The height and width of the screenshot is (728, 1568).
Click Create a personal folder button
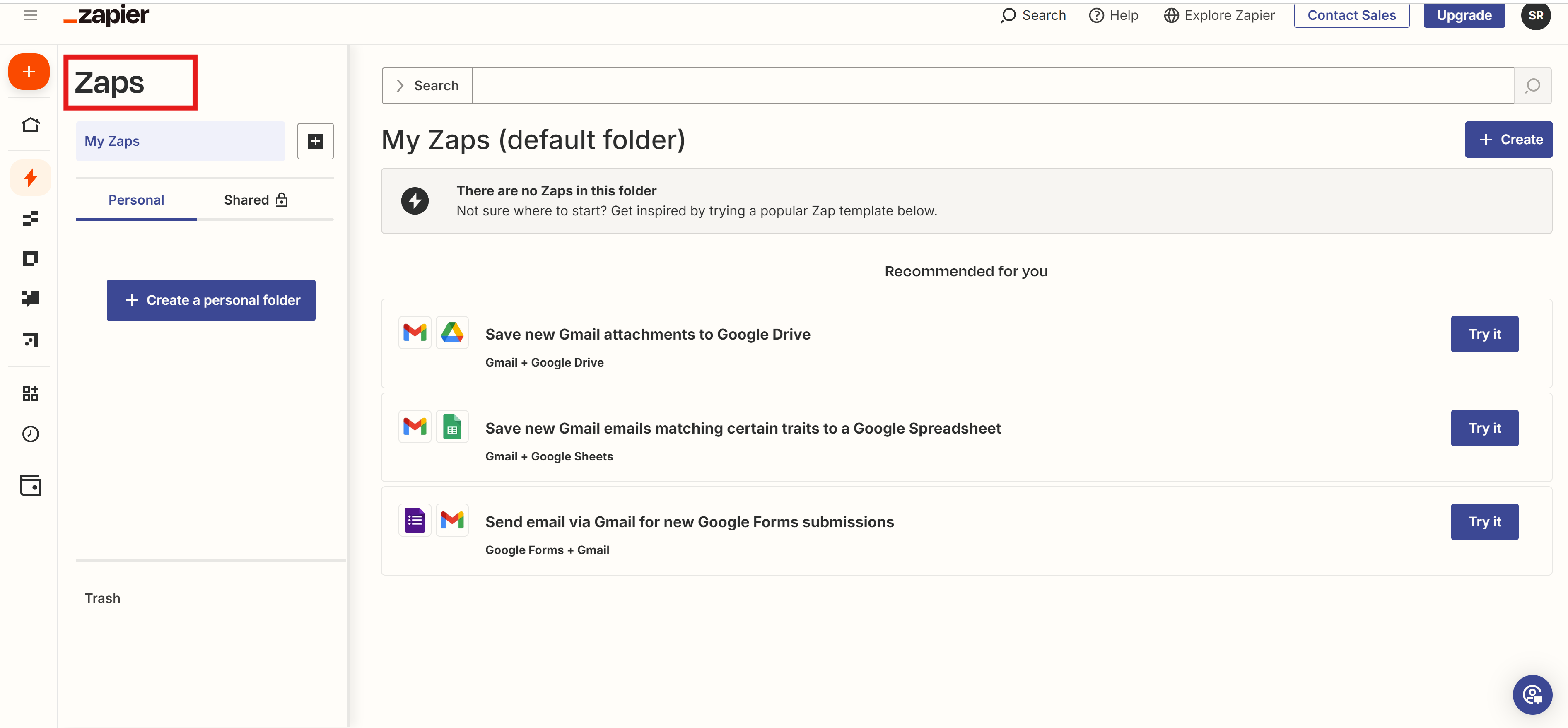coord(211,300)
